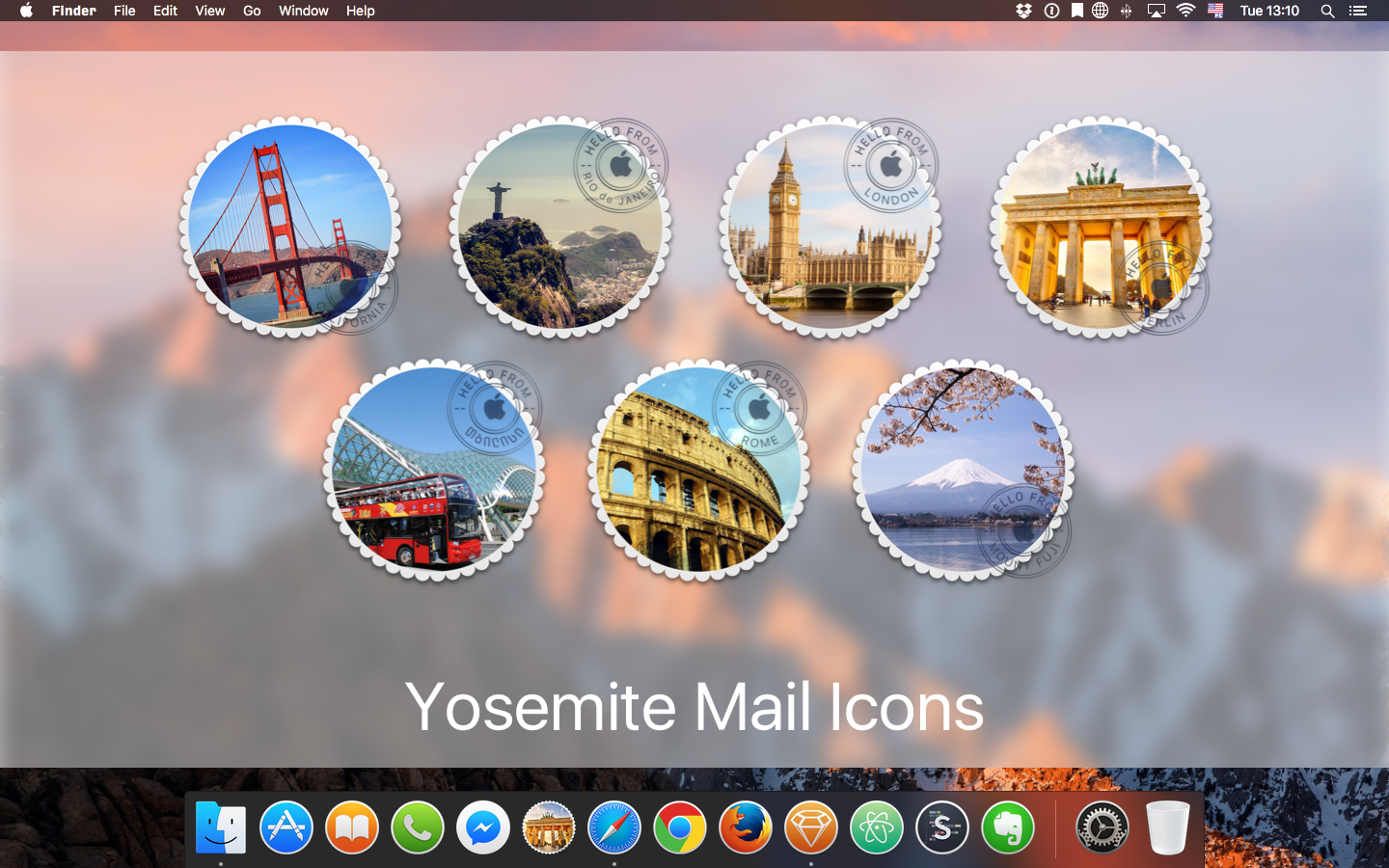
Task: Open the Wi-Fi status menu
Action: point(1185,11)
